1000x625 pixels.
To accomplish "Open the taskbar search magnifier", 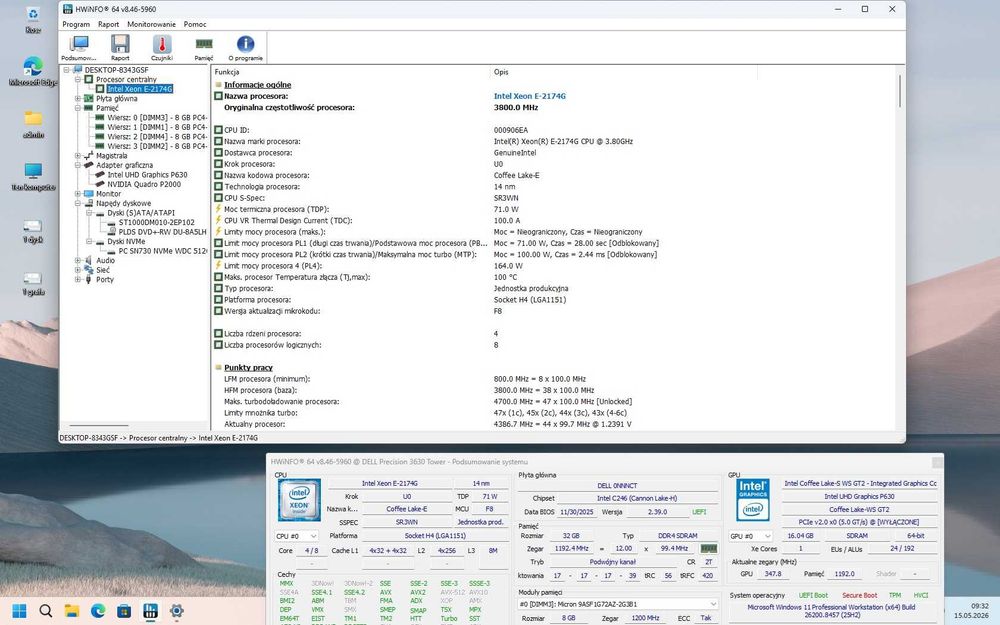I will pos(46,611).
